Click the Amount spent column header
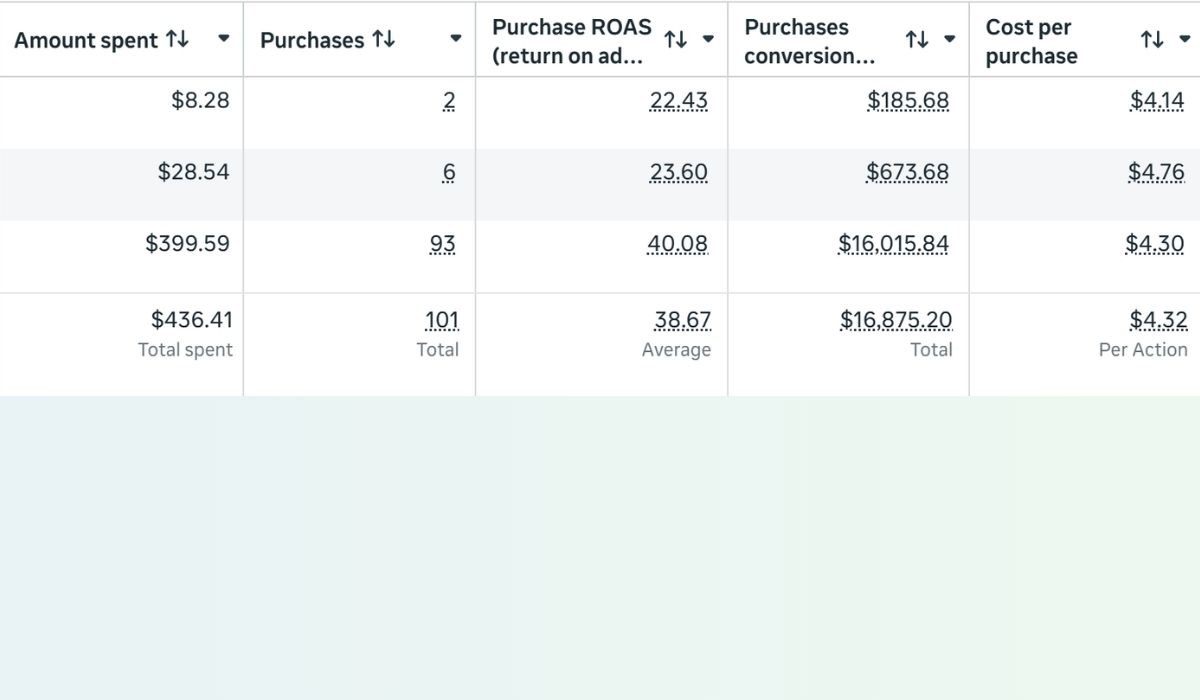Image resolution: width=1200 pixels, height=700 pixels. (86, 40)
